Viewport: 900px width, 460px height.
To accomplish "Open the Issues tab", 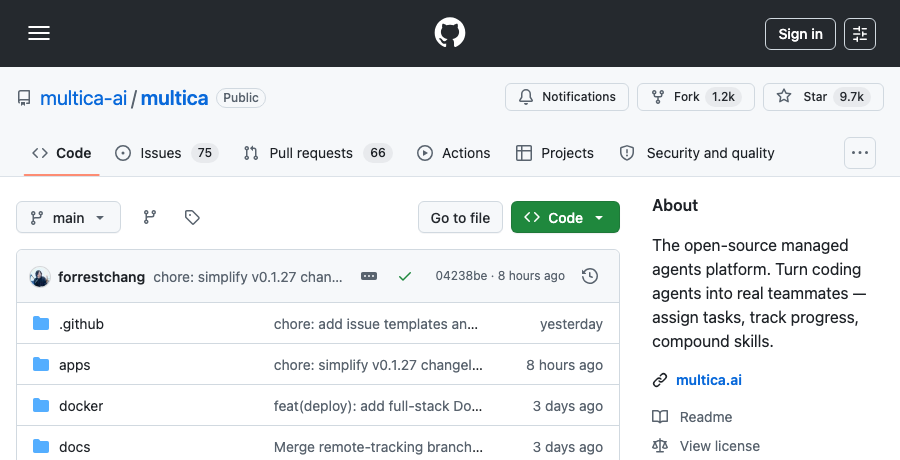I will pos(166,153).
